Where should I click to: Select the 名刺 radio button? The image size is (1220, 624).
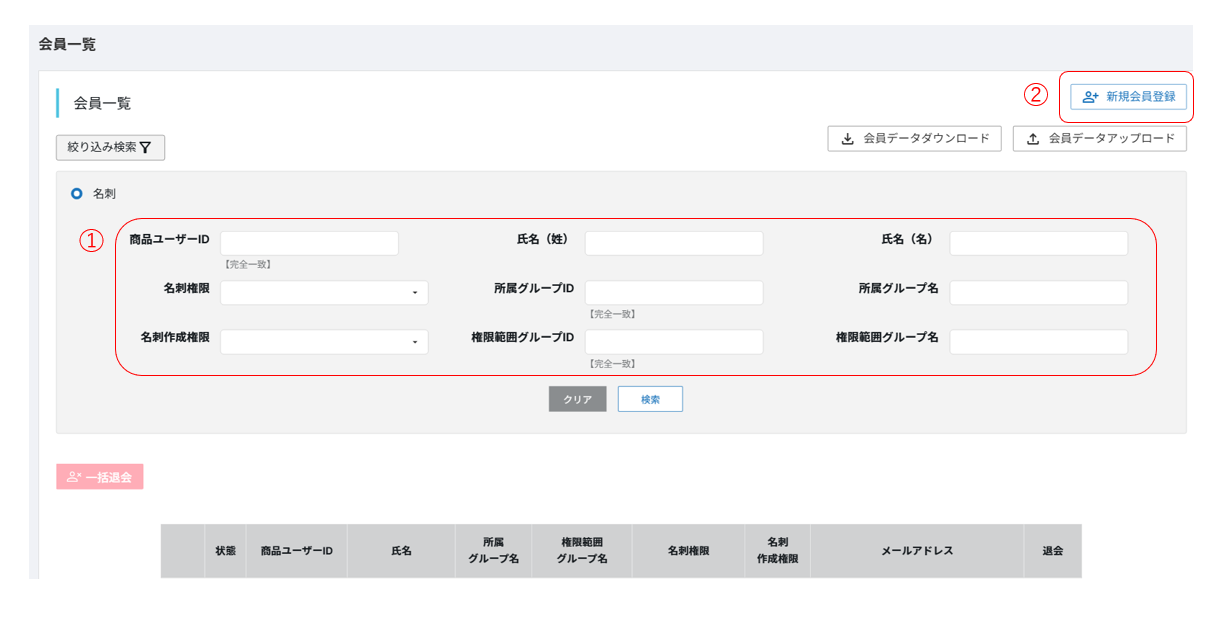click(x=77, y=193)
